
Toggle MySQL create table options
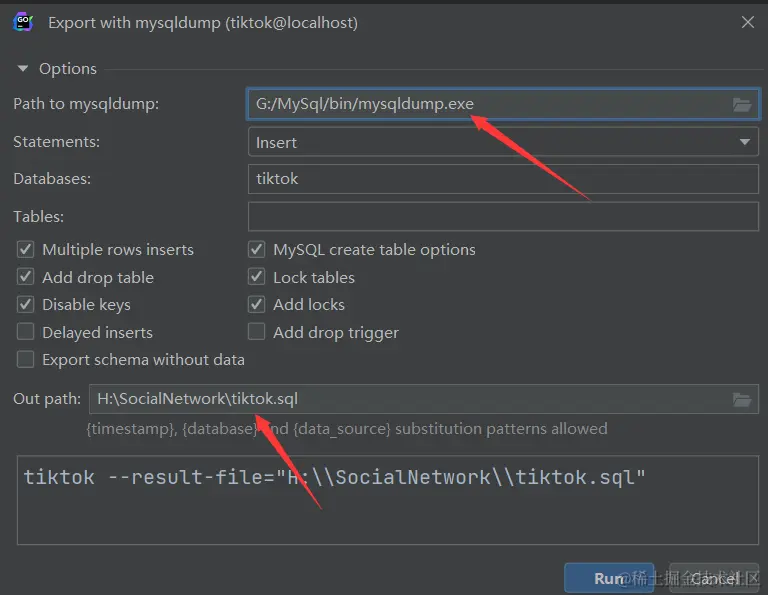pyautogui.click(x=257, y=250)
